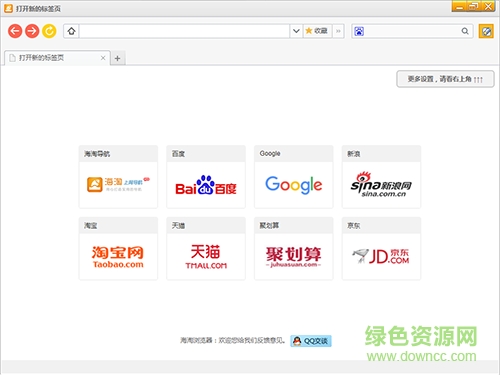Open the JD.com speed dial tile
Image resolution: width=500 pixels, height=375 pixels.
(x=381, y=249)
